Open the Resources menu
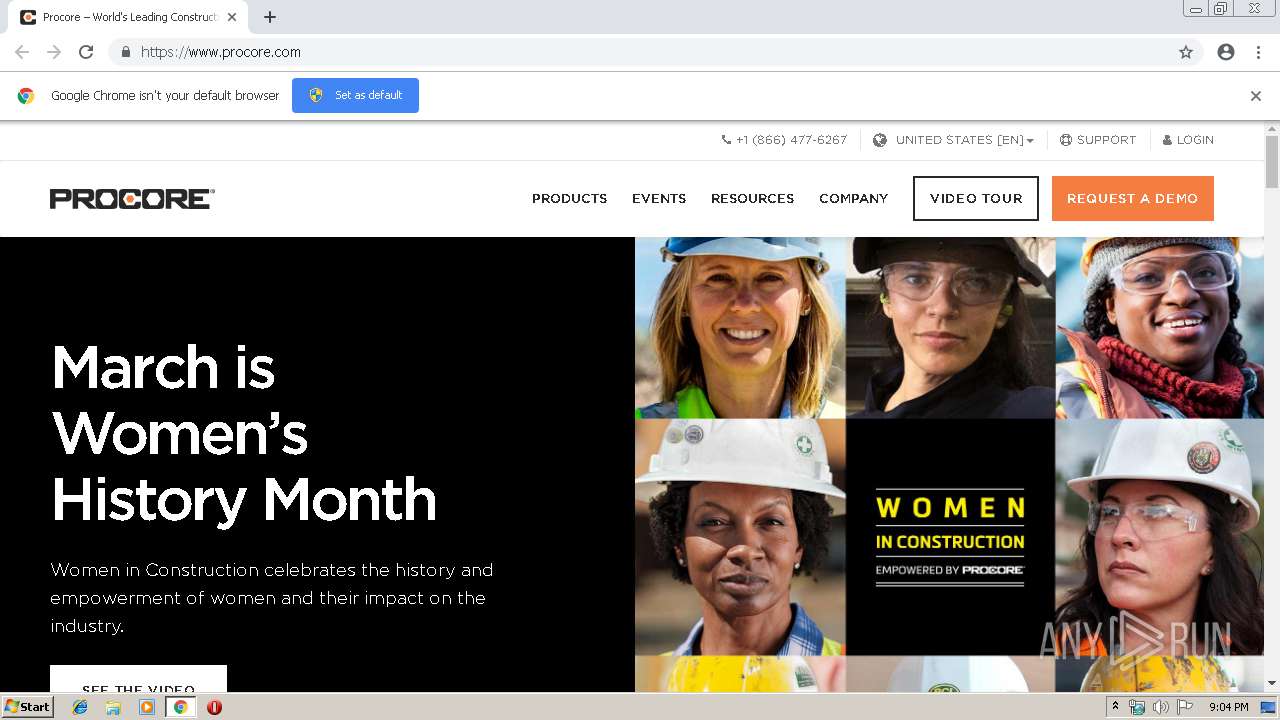1280x720 pixels. click(752, 199)
